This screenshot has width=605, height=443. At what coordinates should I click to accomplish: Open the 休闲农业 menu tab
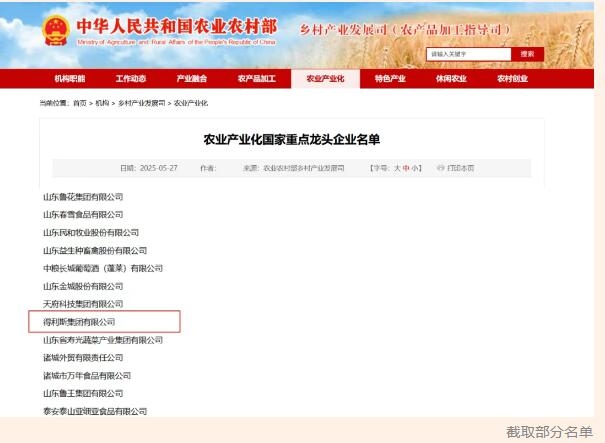[451, 79]
